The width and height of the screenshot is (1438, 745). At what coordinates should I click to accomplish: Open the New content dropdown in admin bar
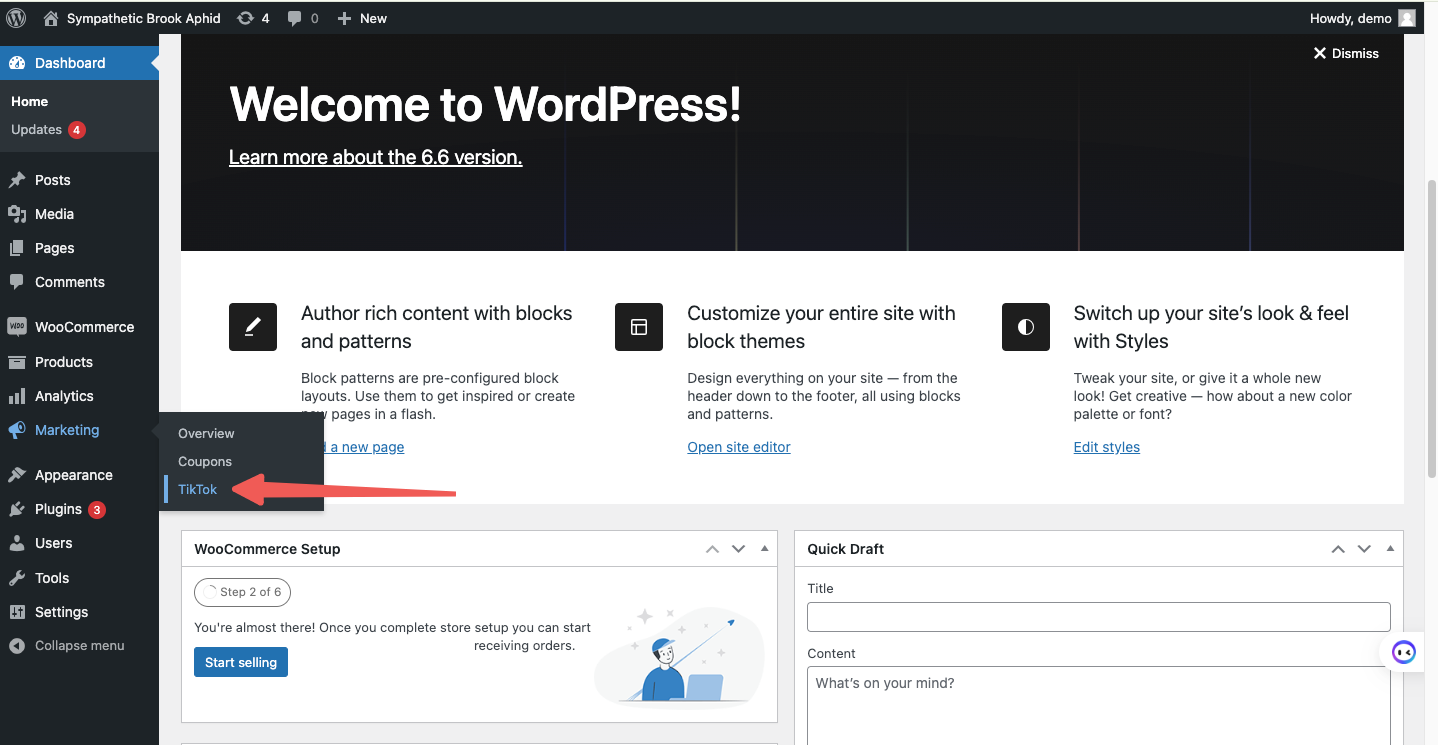[362, 18]
